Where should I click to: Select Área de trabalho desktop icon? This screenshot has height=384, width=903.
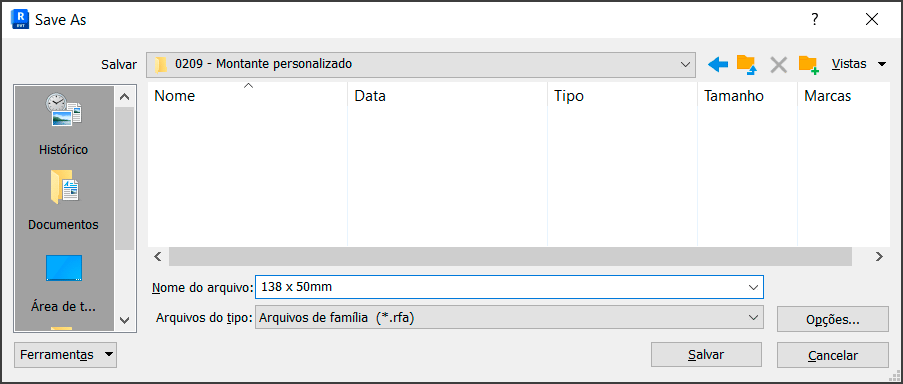[x=63, y=283]
